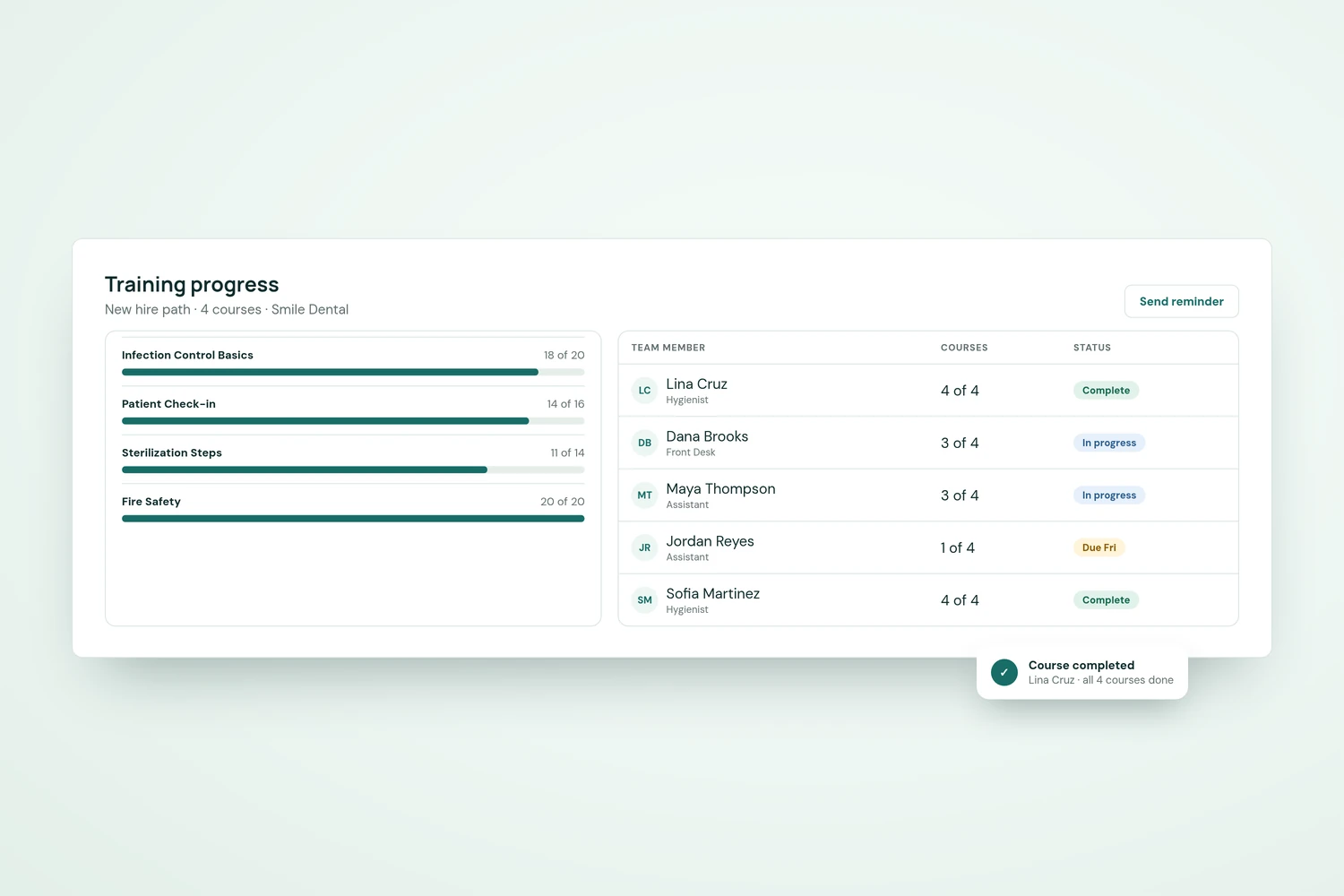Click the In progress badge for Dana Brooks

click(x=1109, y=443)
